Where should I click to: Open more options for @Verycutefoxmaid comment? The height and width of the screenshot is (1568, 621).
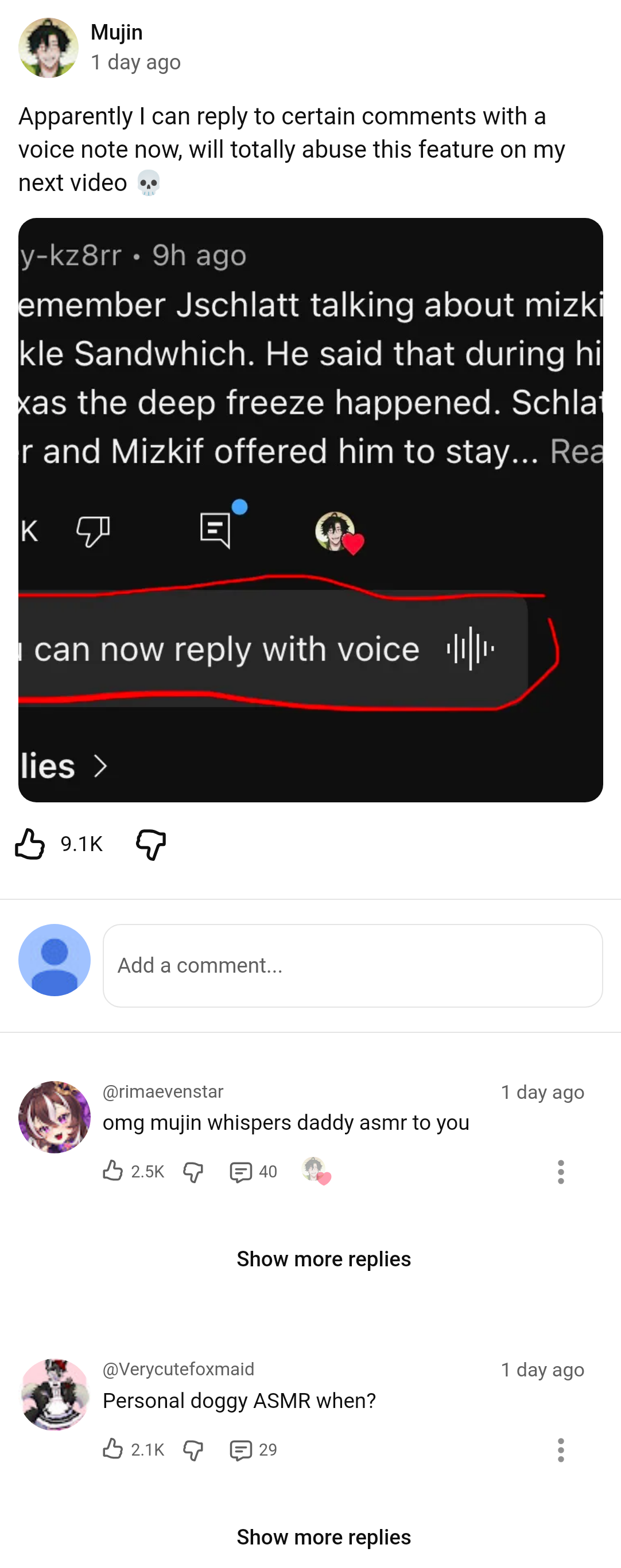pos(561,1450)
